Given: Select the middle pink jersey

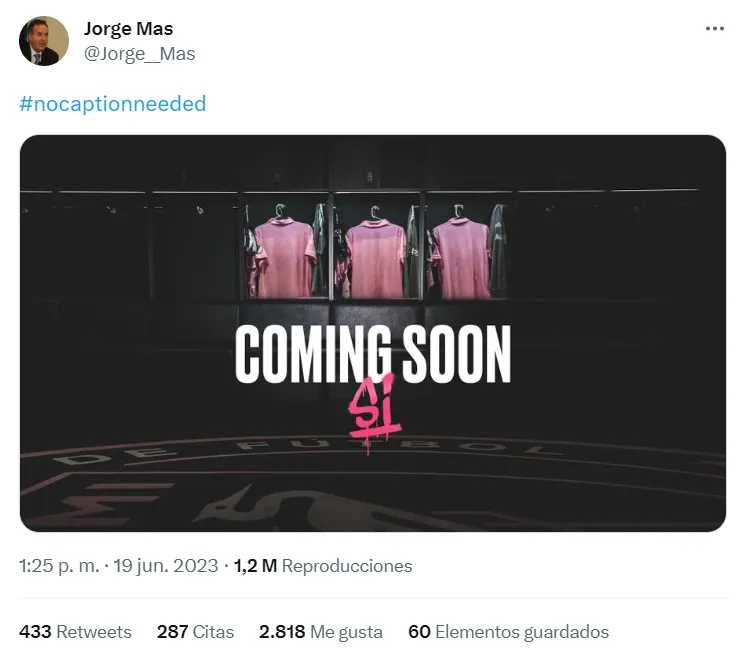Looking at the screenshot, I should [x=376, y=258].
